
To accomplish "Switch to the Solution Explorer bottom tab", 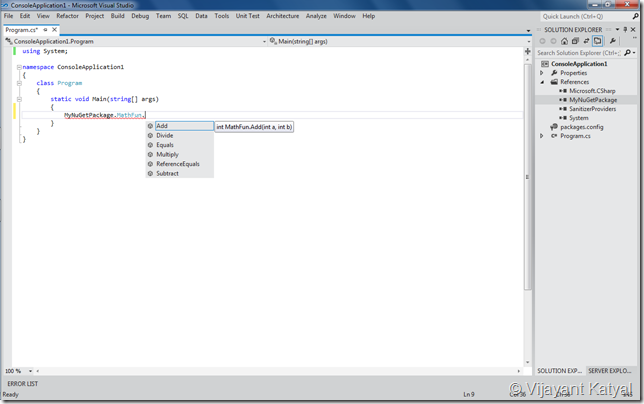I will click(559, 371).
